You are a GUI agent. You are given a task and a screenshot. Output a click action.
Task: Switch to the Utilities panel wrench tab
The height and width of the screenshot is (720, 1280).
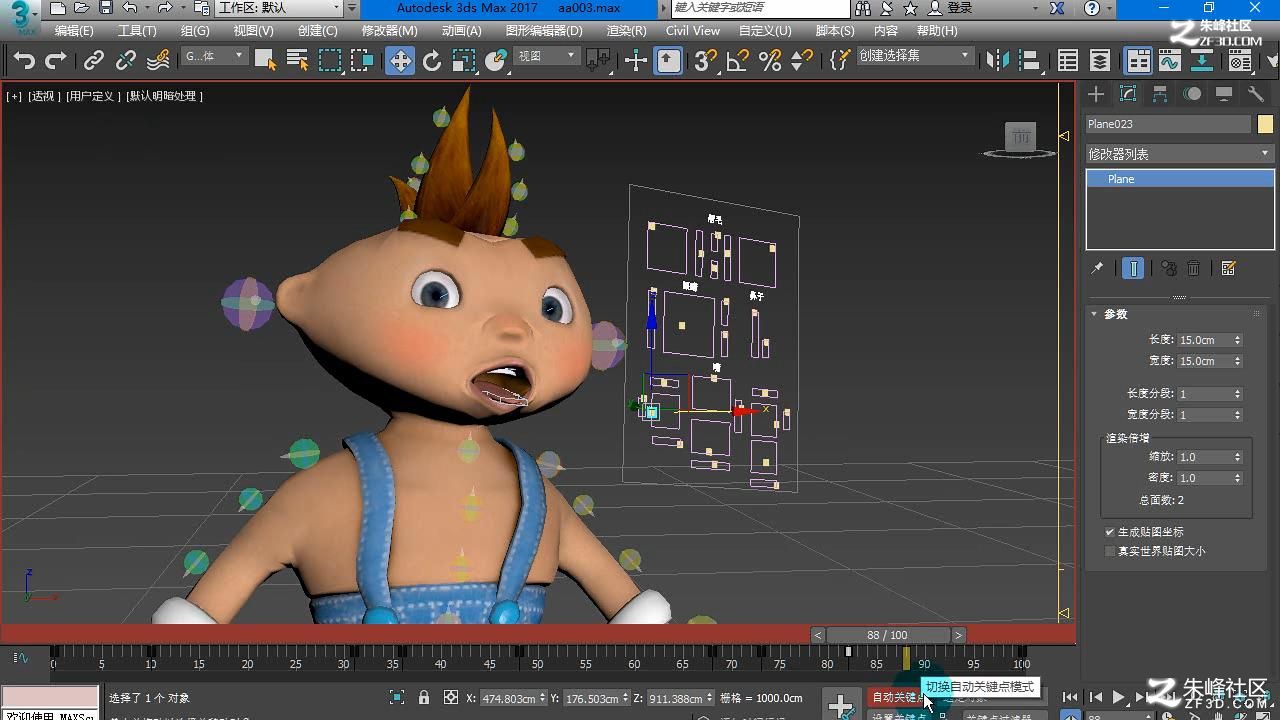[1256, 94]
